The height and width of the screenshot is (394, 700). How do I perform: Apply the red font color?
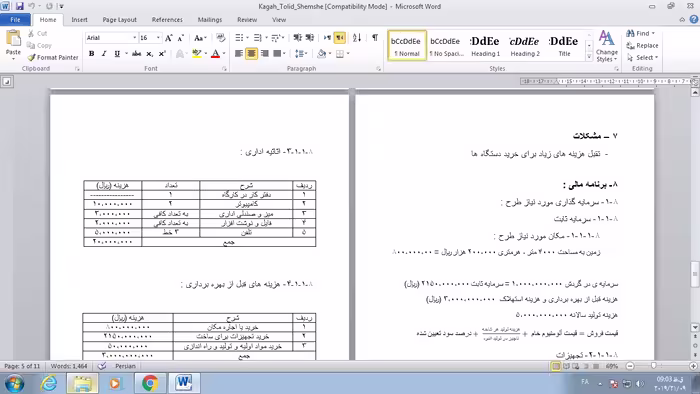pyautogui.click(x=216, y=54)
